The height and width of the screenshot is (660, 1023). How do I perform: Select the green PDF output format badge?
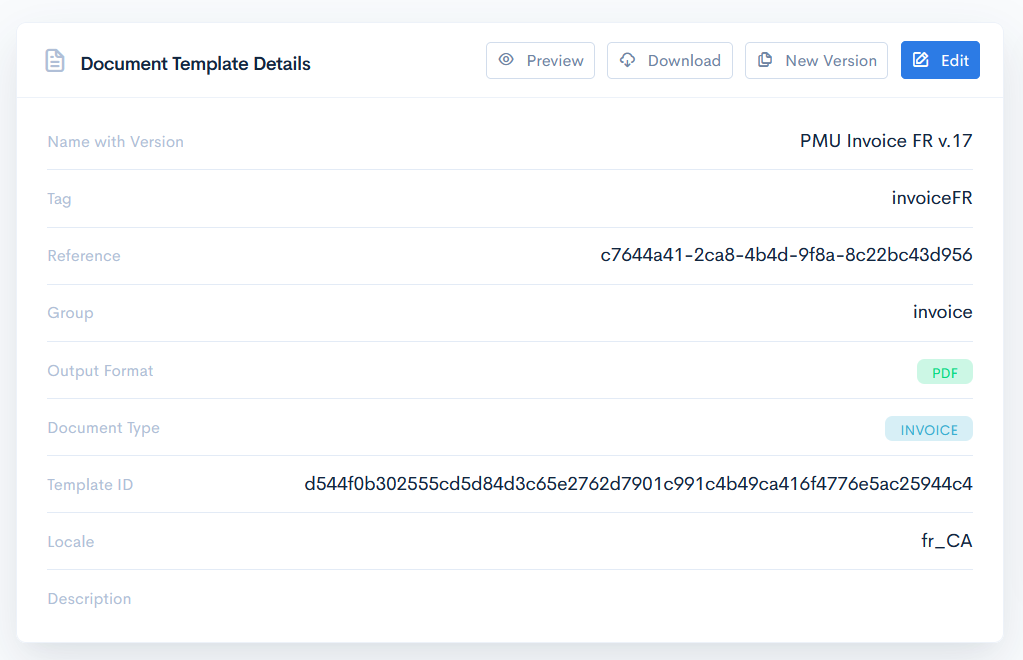click(x=944, y=371)
